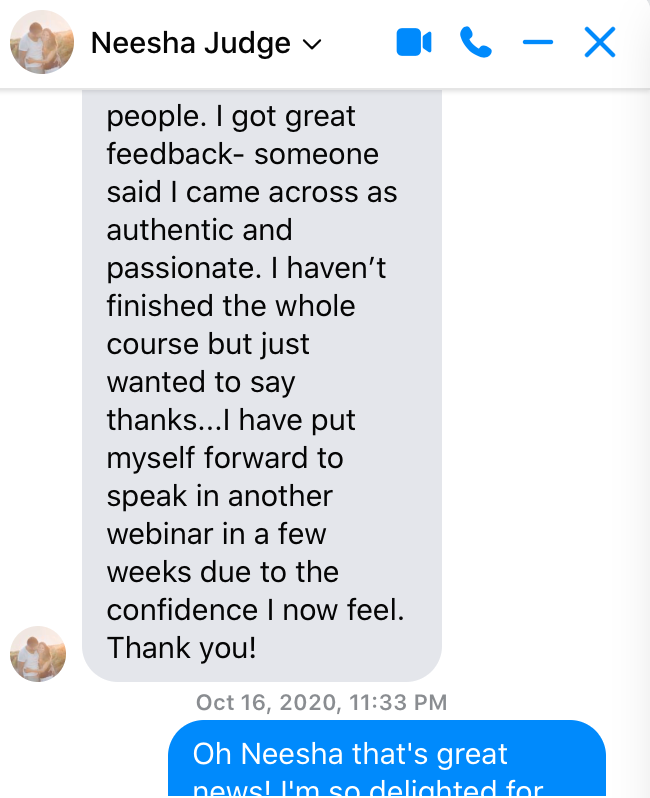This screenshot has height=798, width=650.
Task: Start a video call with Neesha
Action: [x=413, y=43]
